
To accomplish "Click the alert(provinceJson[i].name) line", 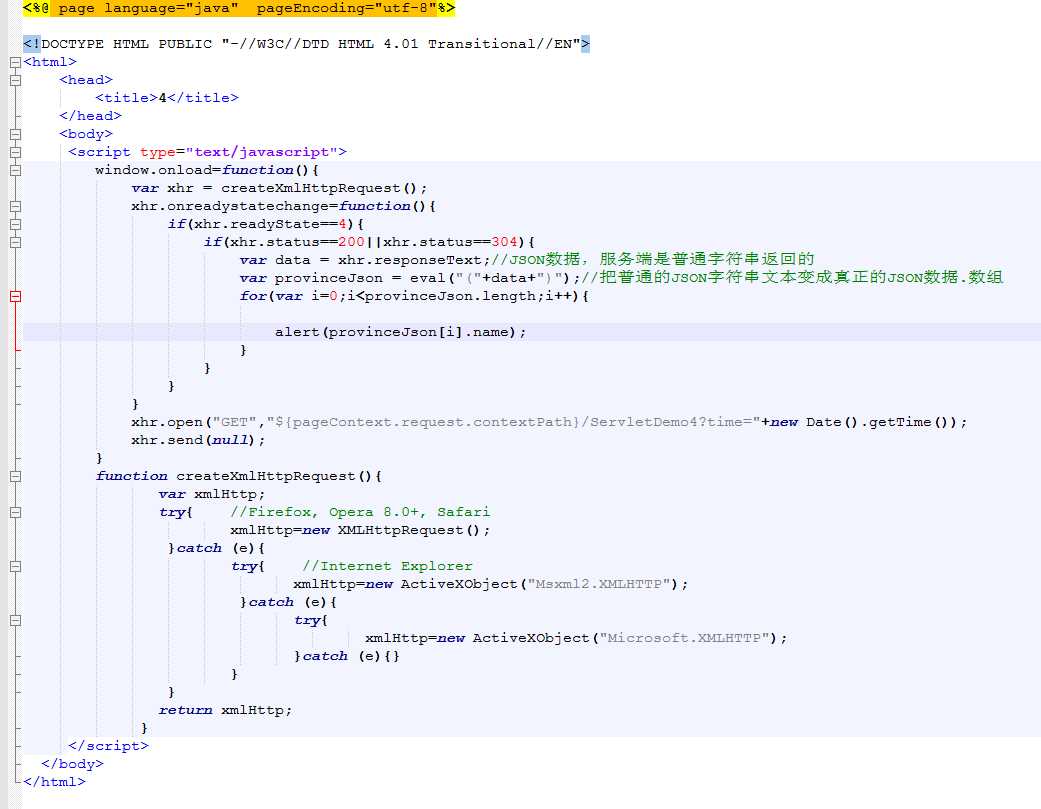I will point(400,332).
